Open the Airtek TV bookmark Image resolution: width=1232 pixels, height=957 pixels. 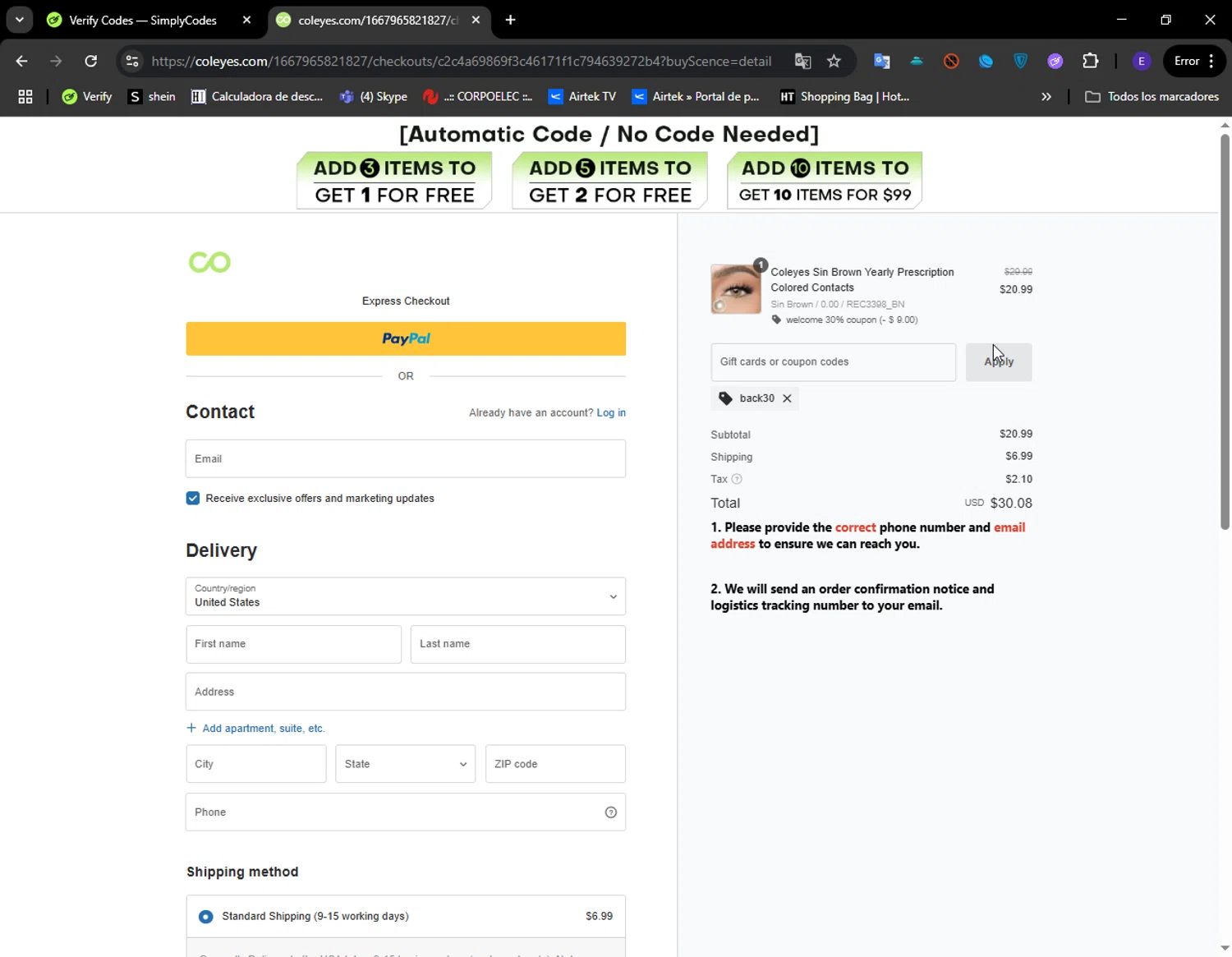coord(582,97)
